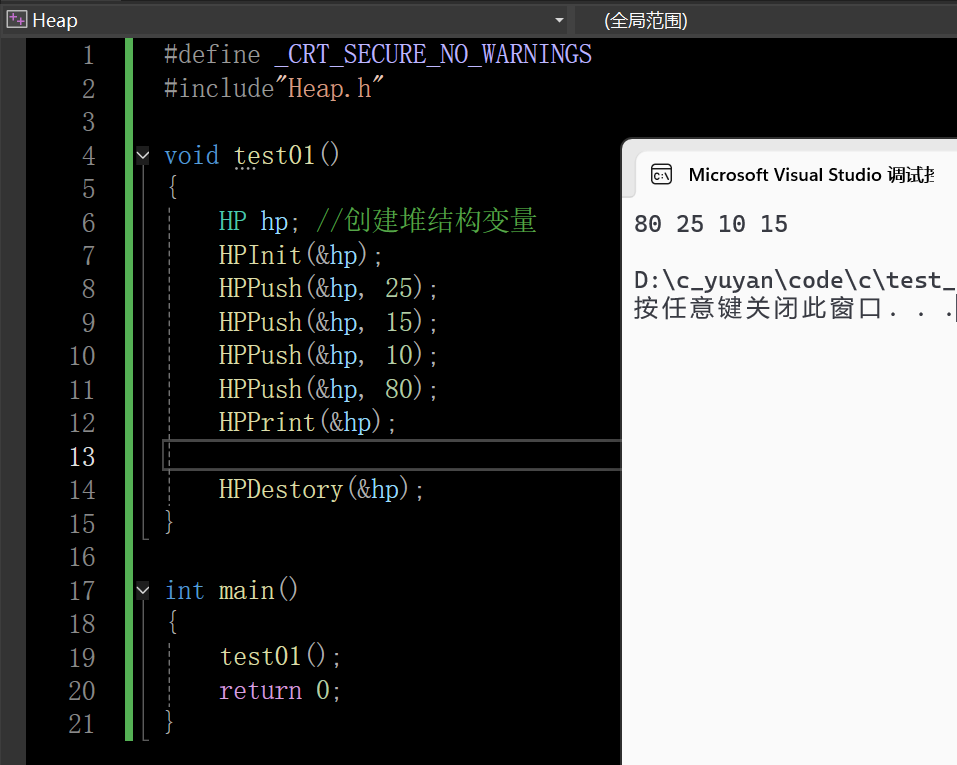This screenshot has width=957, height=765.
Task: Collapse the main function block
Action: pos(142,590)
